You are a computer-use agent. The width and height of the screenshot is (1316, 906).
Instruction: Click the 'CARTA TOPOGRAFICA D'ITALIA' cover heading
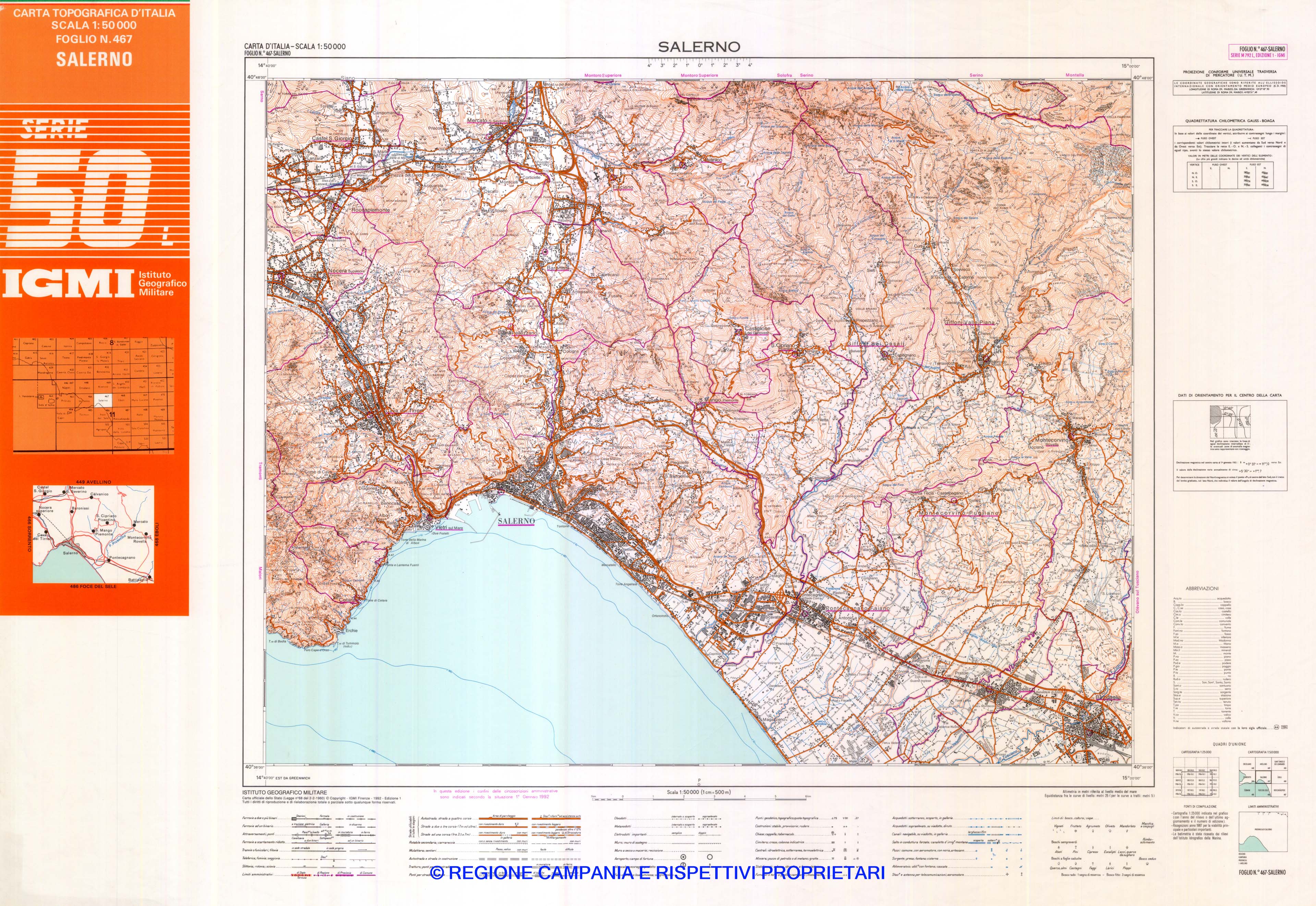tap(94, 13)
